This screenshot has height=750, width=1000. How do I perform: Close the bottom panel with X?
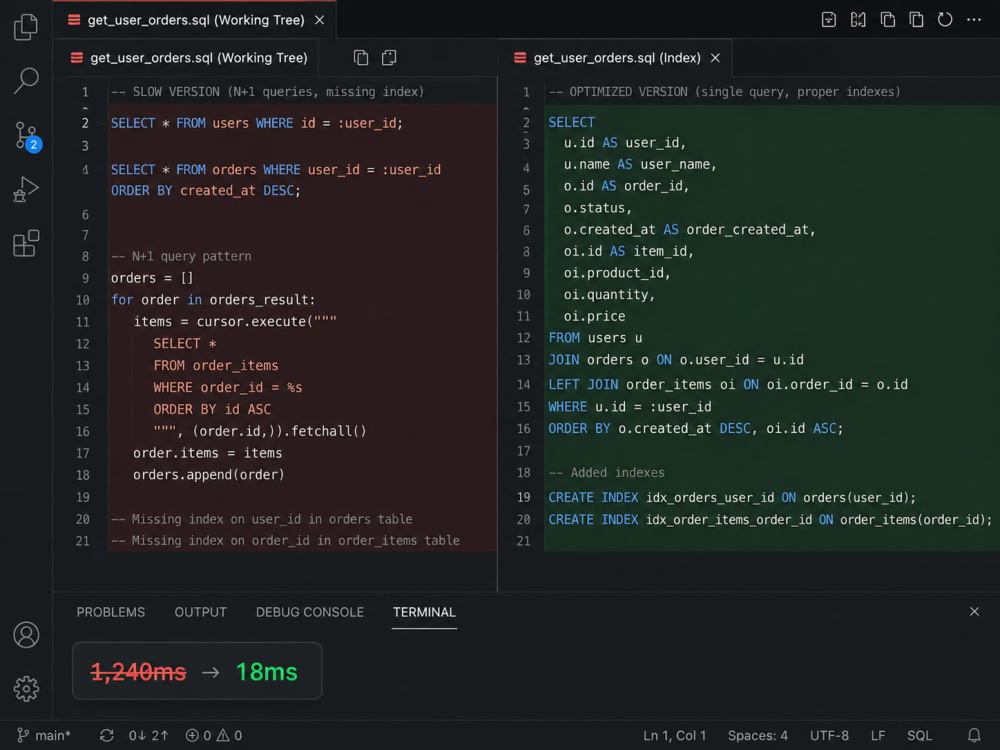974,611
